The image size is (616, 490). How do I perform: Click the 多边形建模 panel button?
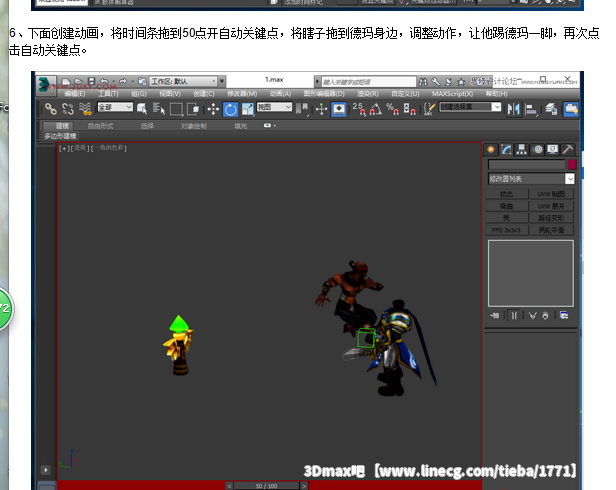[x=60, y=136]
